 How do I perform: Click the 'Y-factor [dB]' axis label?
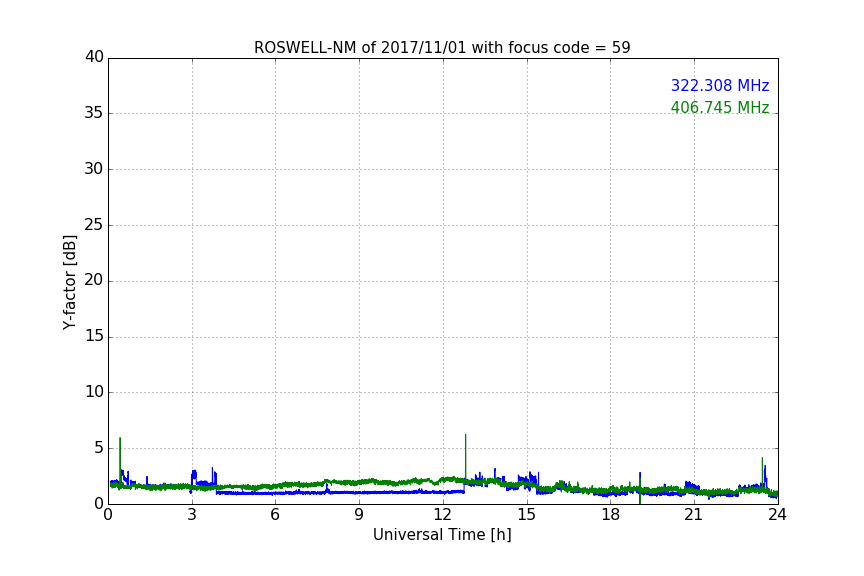click(69, 282)
